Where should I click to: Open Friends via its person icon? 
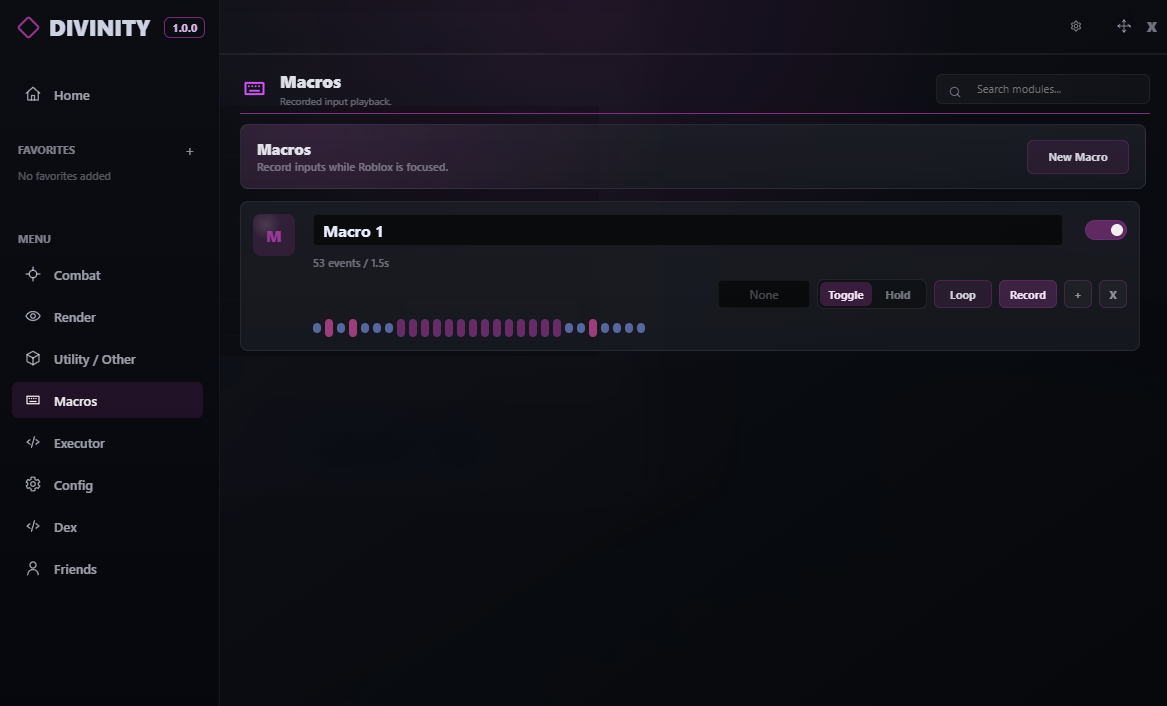33,568
